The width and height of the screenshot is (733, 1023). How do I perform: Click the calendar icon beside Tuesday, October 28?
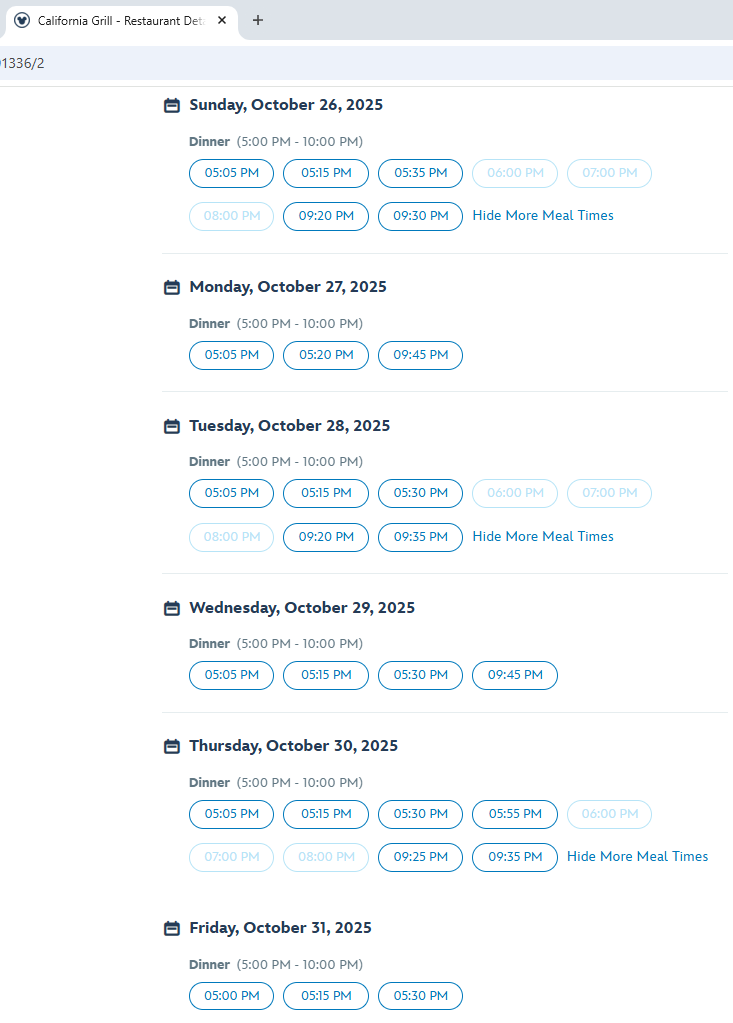point(172,426)
